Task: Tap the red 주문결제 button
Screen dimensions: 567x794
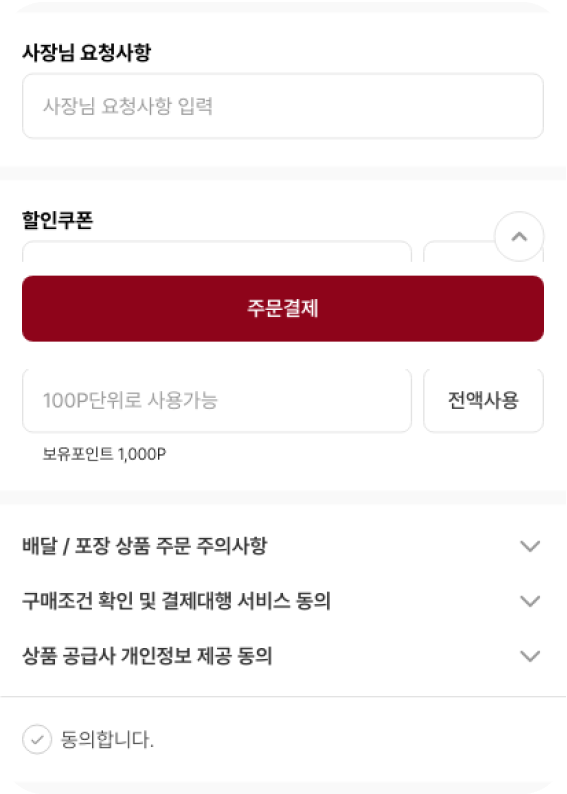Action: tap(283, 308)
